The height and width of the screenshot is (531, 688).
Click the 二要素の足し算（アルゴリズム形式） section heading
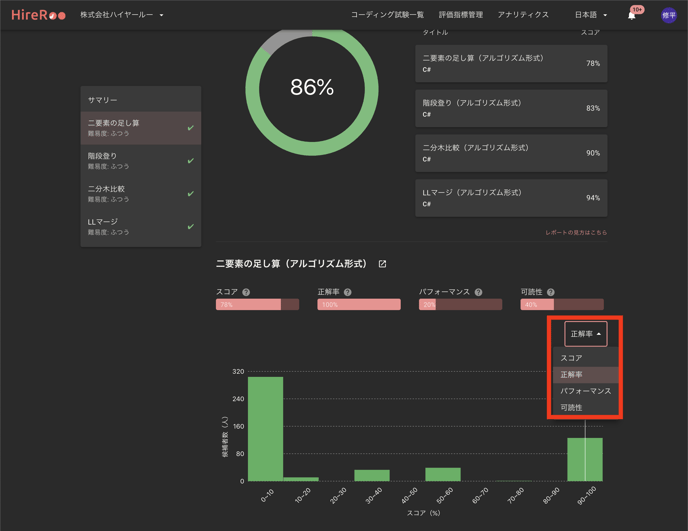pyautogui.click(x=291, y=264)
